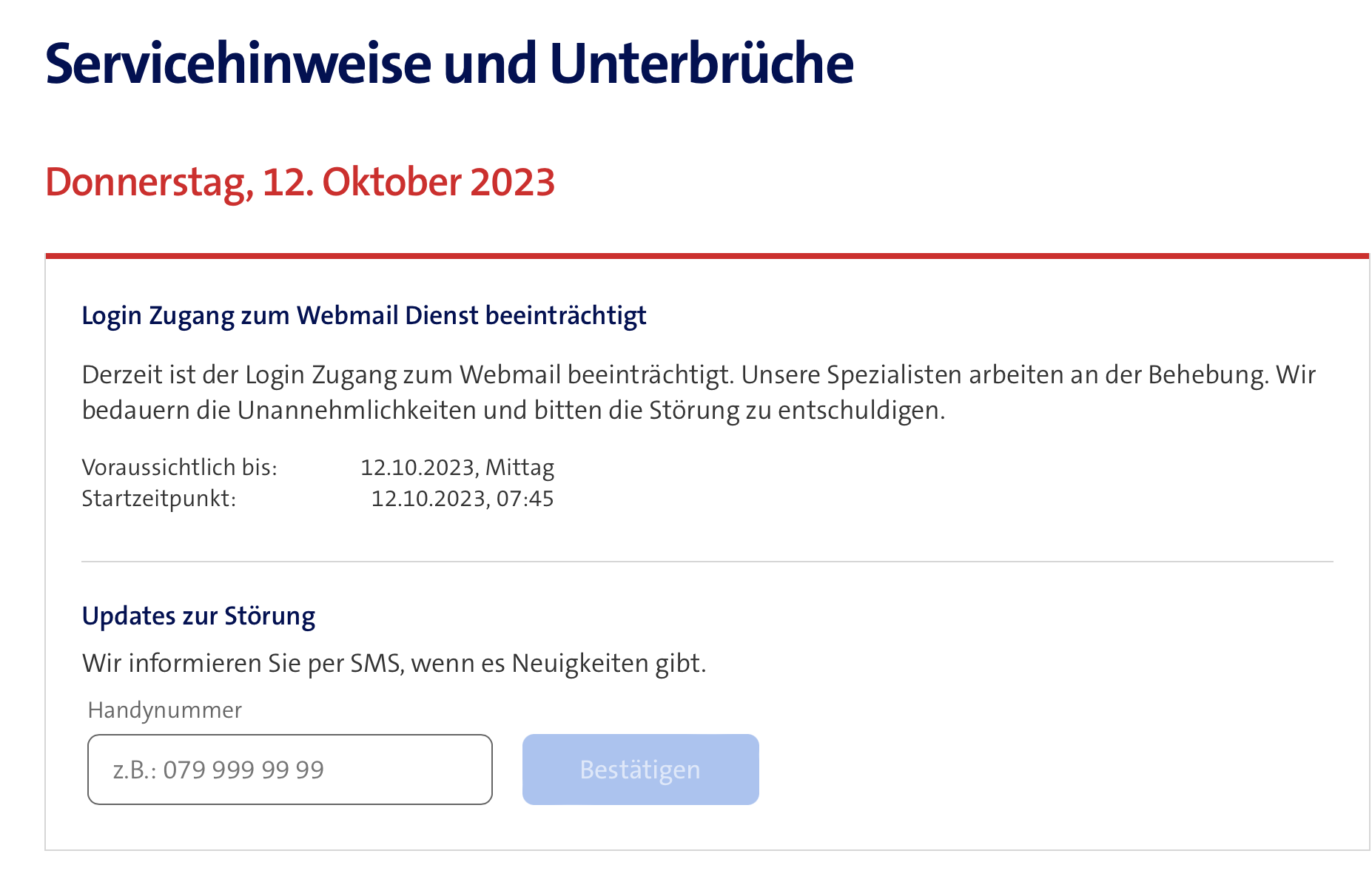Click the start time value '12.10.2023, 07:45'
1372x882 pixels.
pyautogui.click(x=462, y=499)
